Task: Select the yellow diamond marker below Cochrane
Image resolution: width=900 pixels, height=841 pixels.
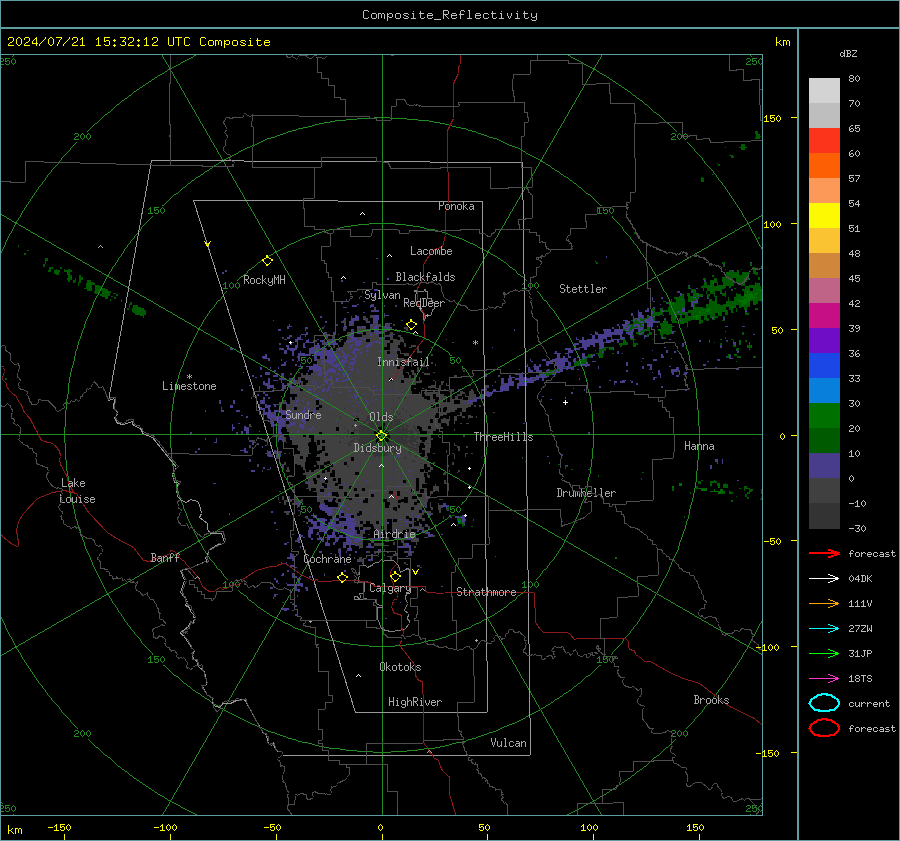Action: pyautogui.click(x=343, y=577)
